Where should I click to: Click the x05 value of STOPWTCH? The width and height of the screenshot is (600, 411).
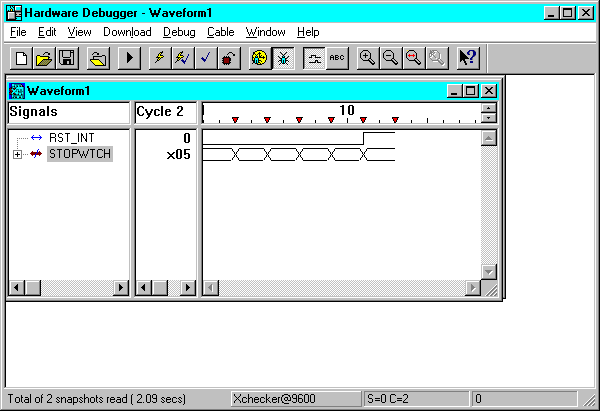pos(178,155)
